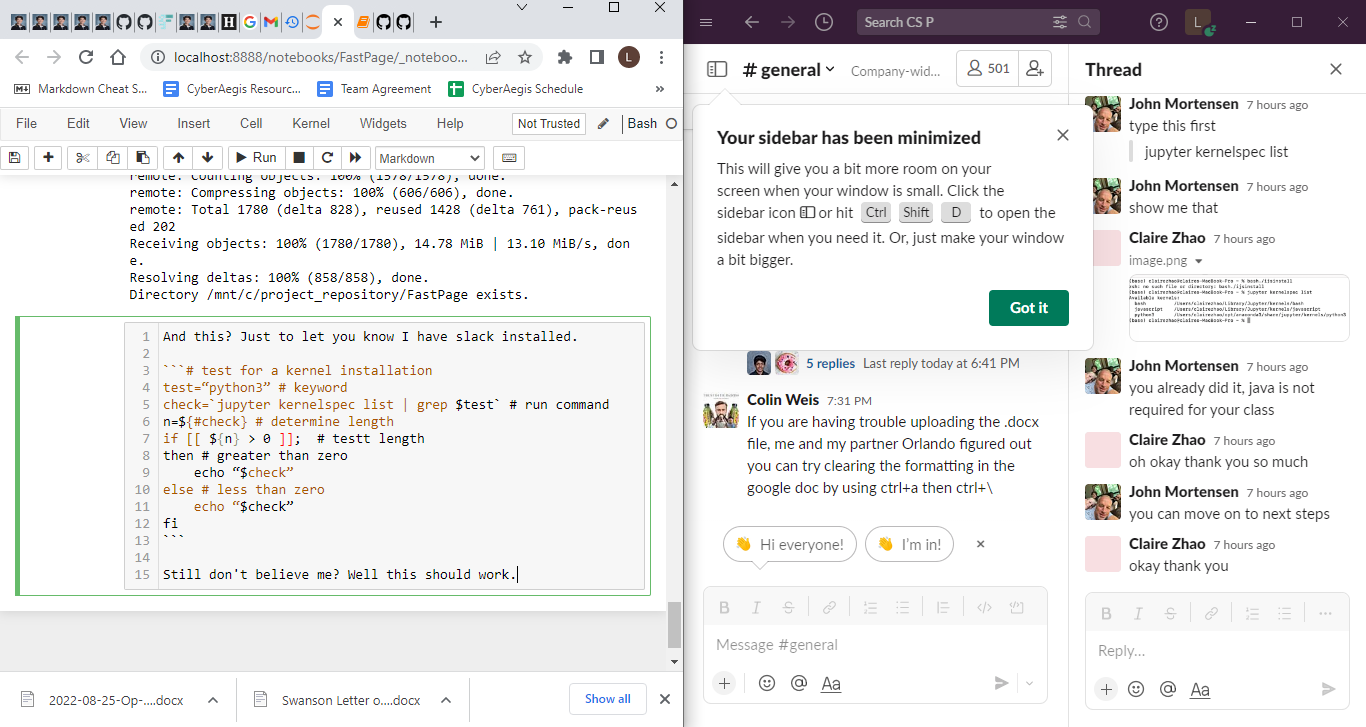Toggle formatting toolbar in thread reply box
The width and height of the screenshot is (1366, 727).
[1200, 689]
